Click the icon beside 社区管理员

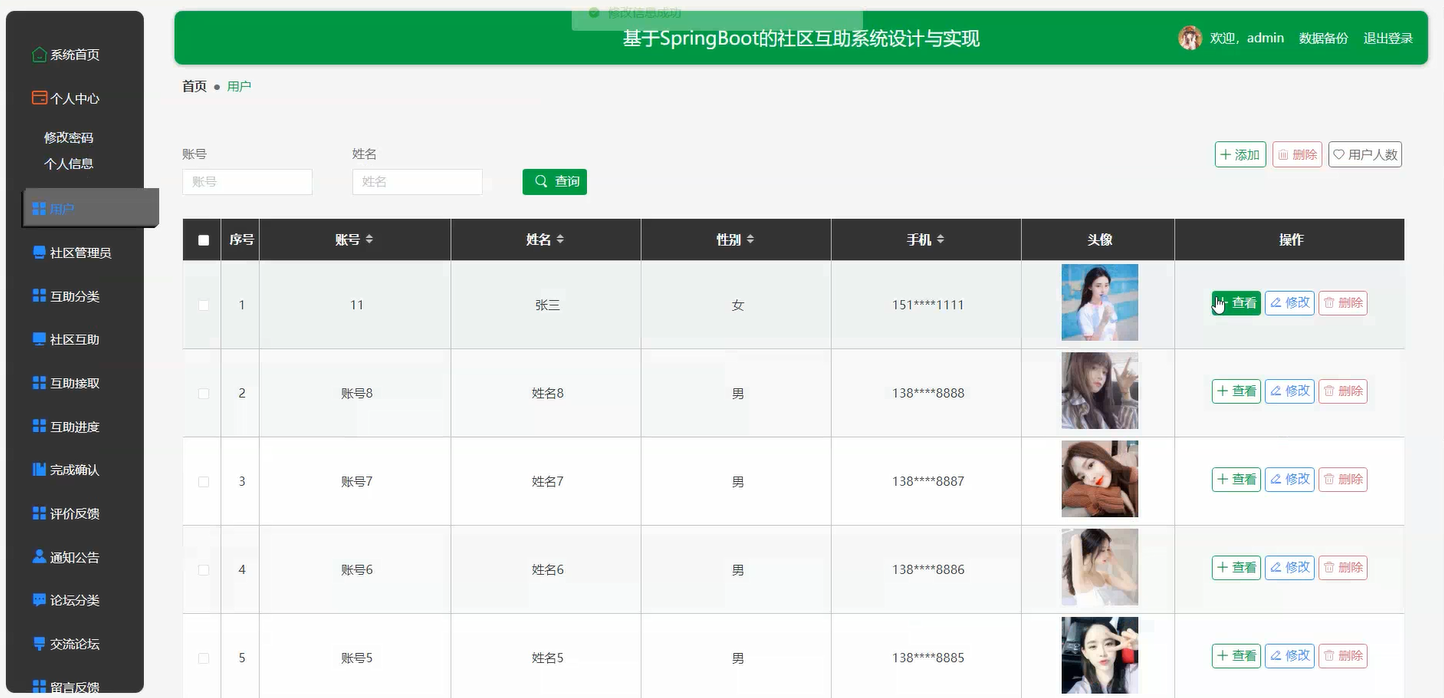(x=39, y=253)
